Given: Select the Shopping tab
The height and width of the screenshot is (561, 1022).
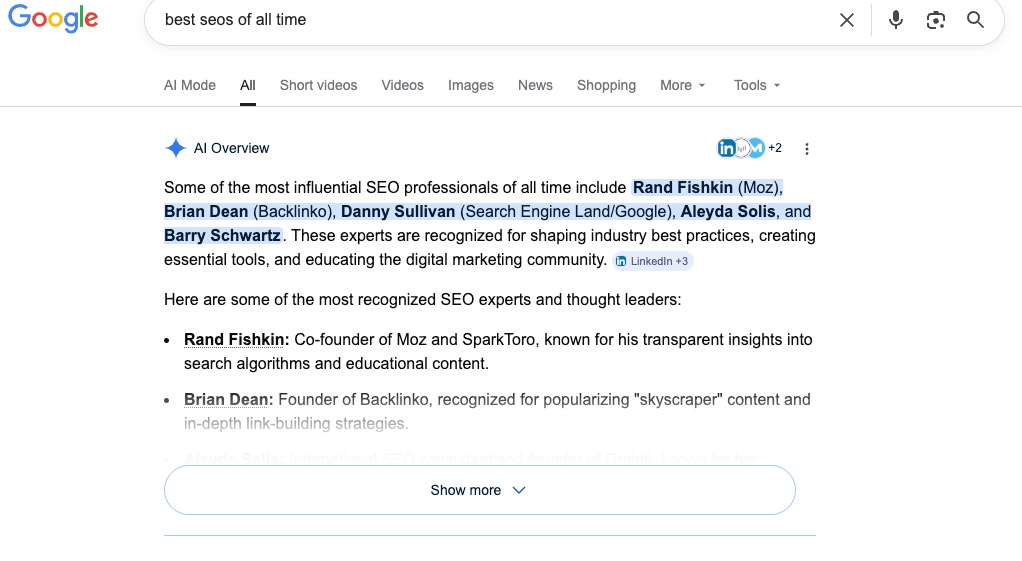Looking at the screenshot, I should pyautogui.click(x=606, y=85).
